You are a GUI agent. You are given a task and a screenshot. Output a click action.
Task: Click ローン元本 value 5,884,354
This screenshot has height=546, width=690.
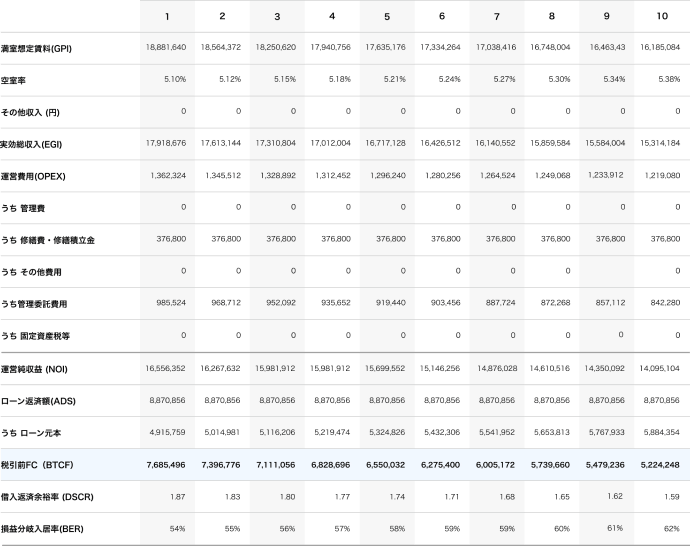tap(661, 432)
